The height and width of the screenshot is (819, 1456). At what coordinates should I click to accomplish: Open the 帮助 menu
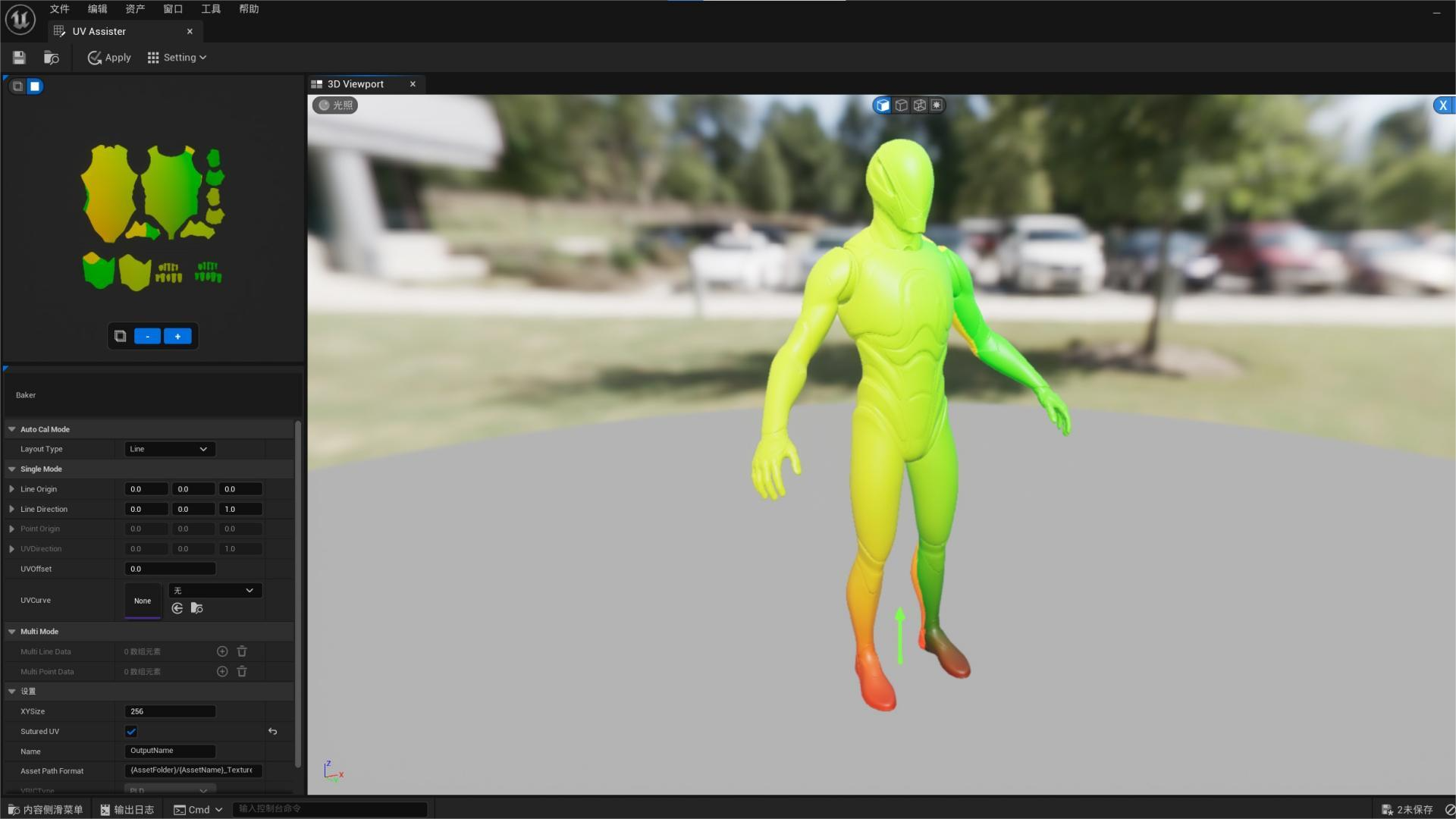click(249, 9)
